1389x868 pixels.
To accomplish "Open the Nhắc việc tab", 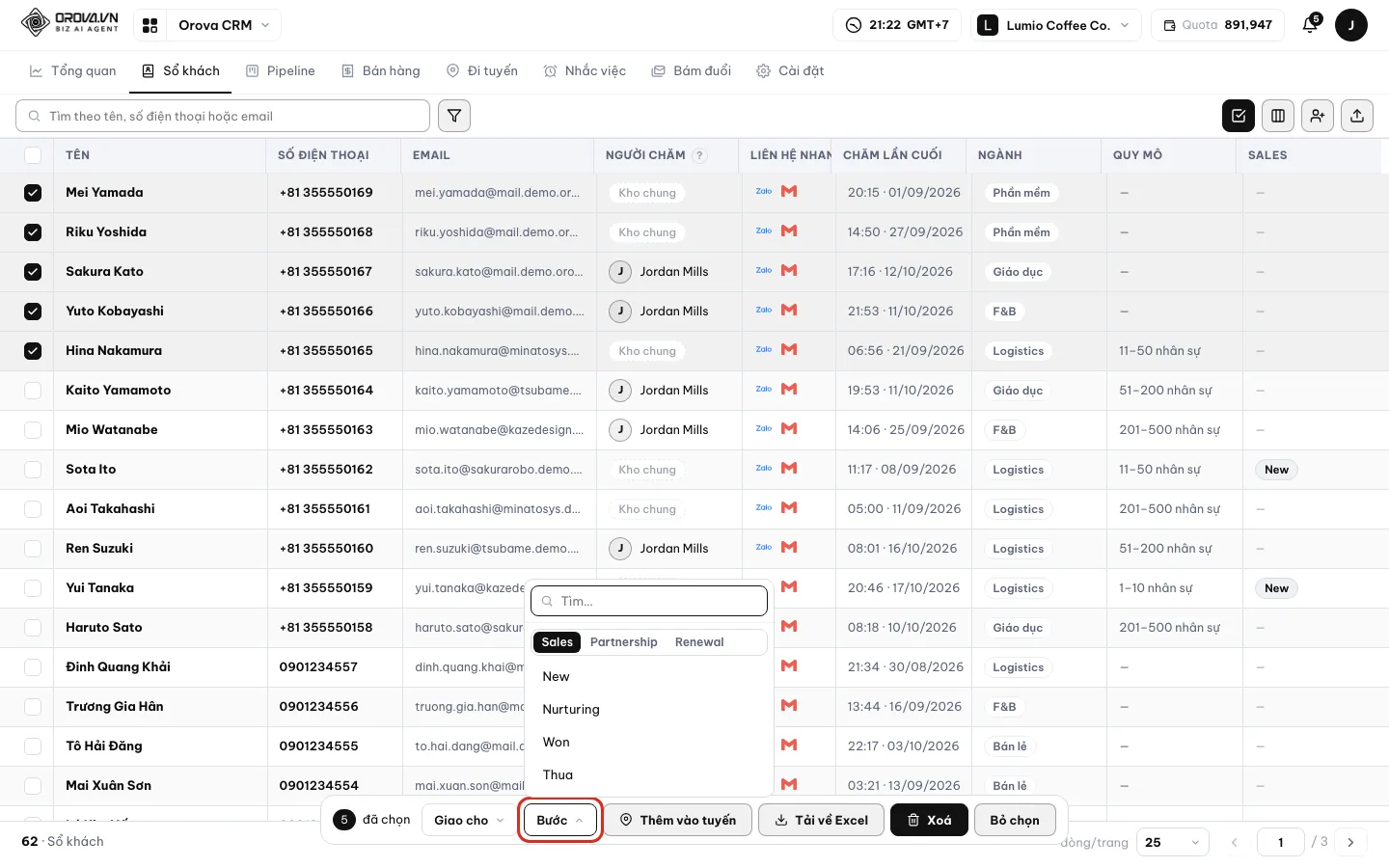I will click(585, 71).
